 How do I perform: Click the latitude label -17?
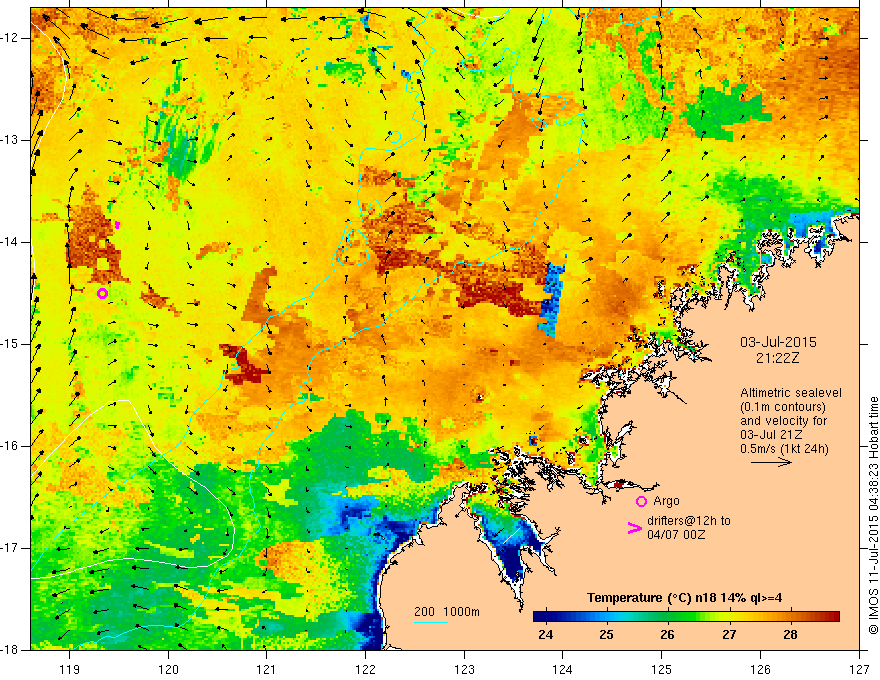click(10, 548)
